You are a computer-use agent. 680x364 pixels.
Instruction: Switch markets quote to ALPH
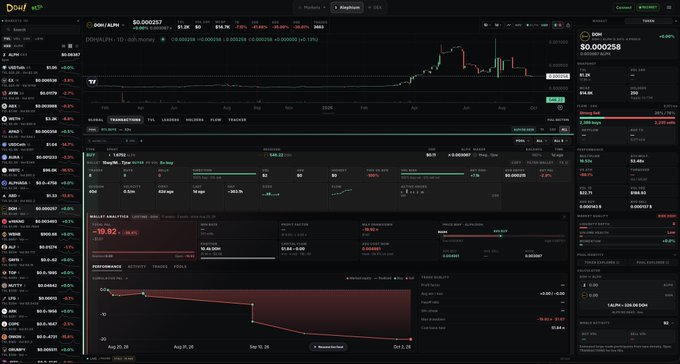(18, 46)
